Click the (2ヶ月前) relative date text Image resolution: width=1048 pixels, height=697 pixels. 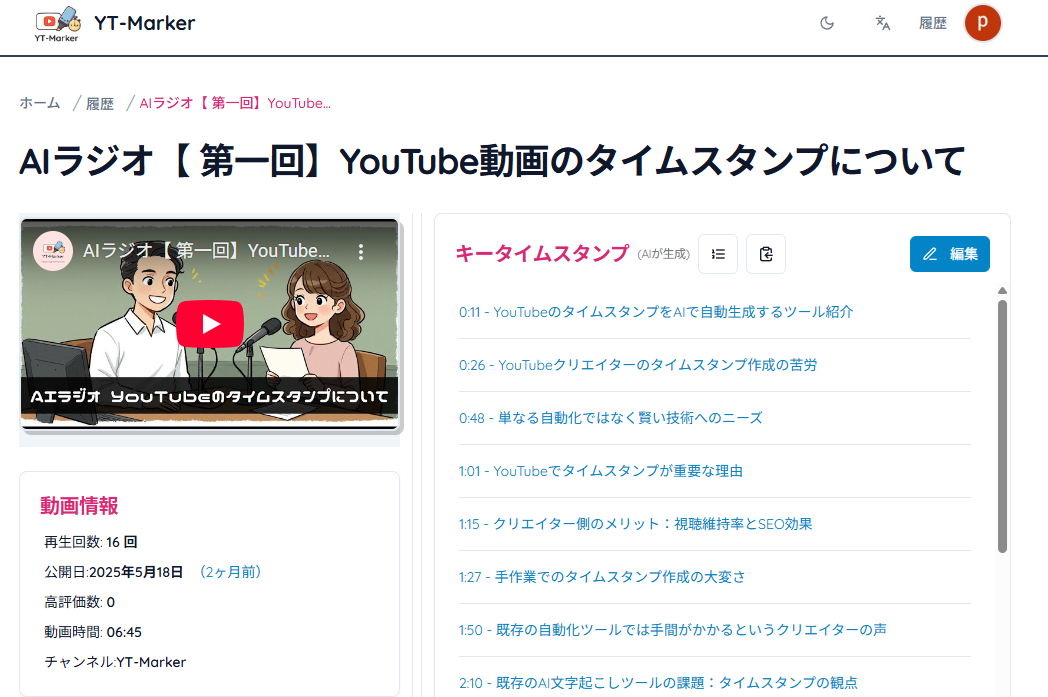230,572
